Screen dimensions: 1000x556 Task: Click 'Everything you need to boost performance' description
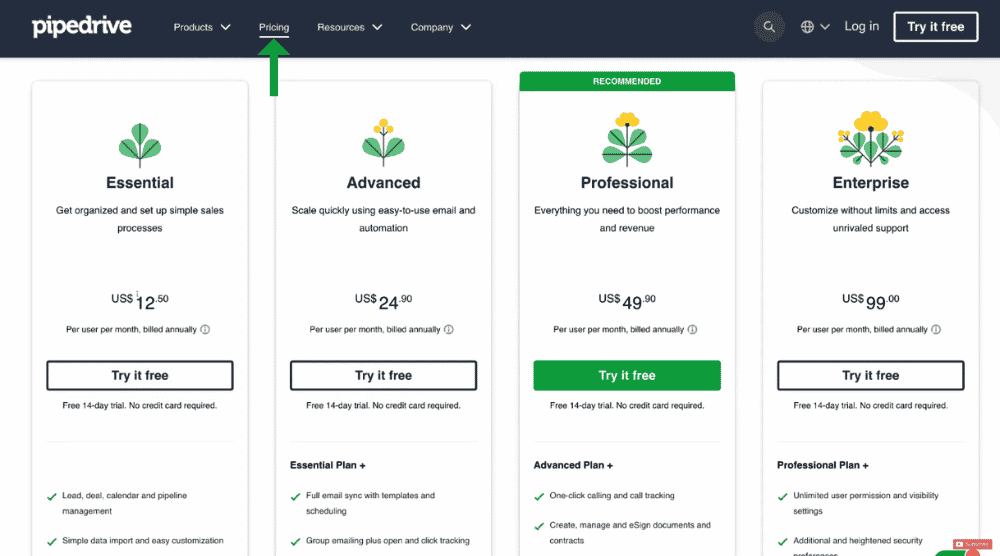pyautogui.click(x=627, y=219)
